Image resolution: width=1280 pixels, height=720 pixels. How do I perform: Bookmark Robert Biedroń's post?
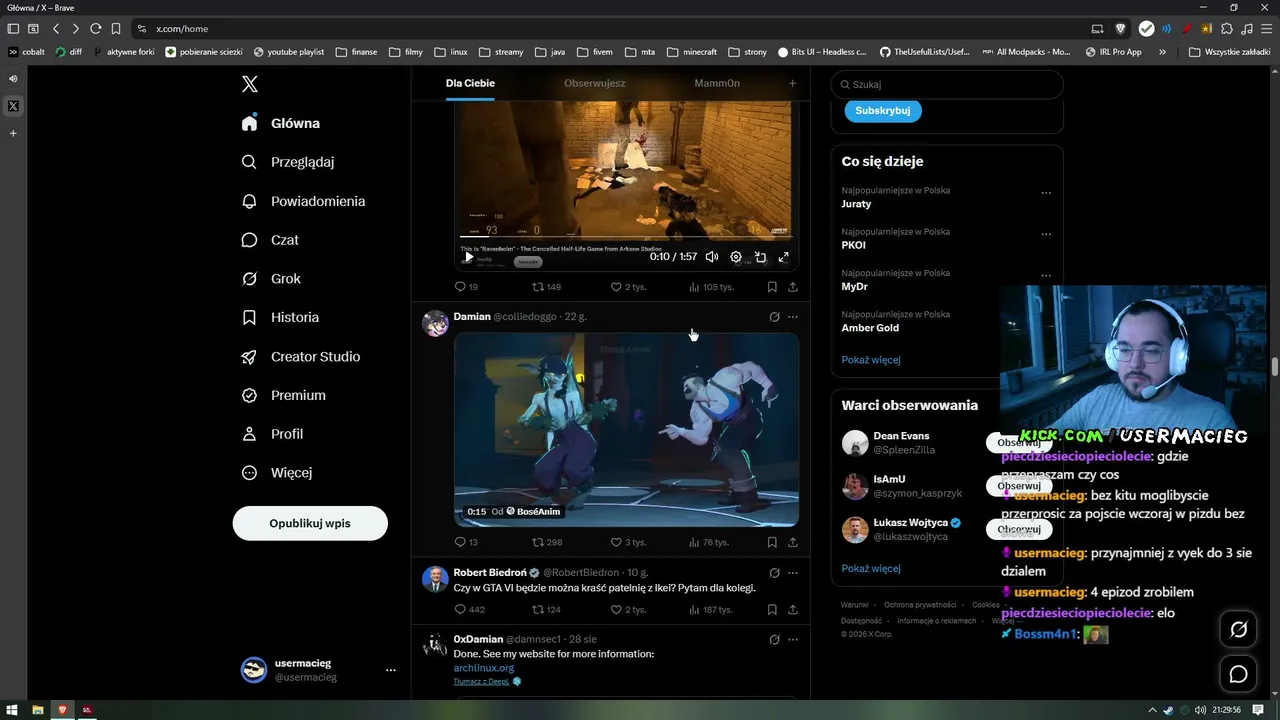pos(772,610)
